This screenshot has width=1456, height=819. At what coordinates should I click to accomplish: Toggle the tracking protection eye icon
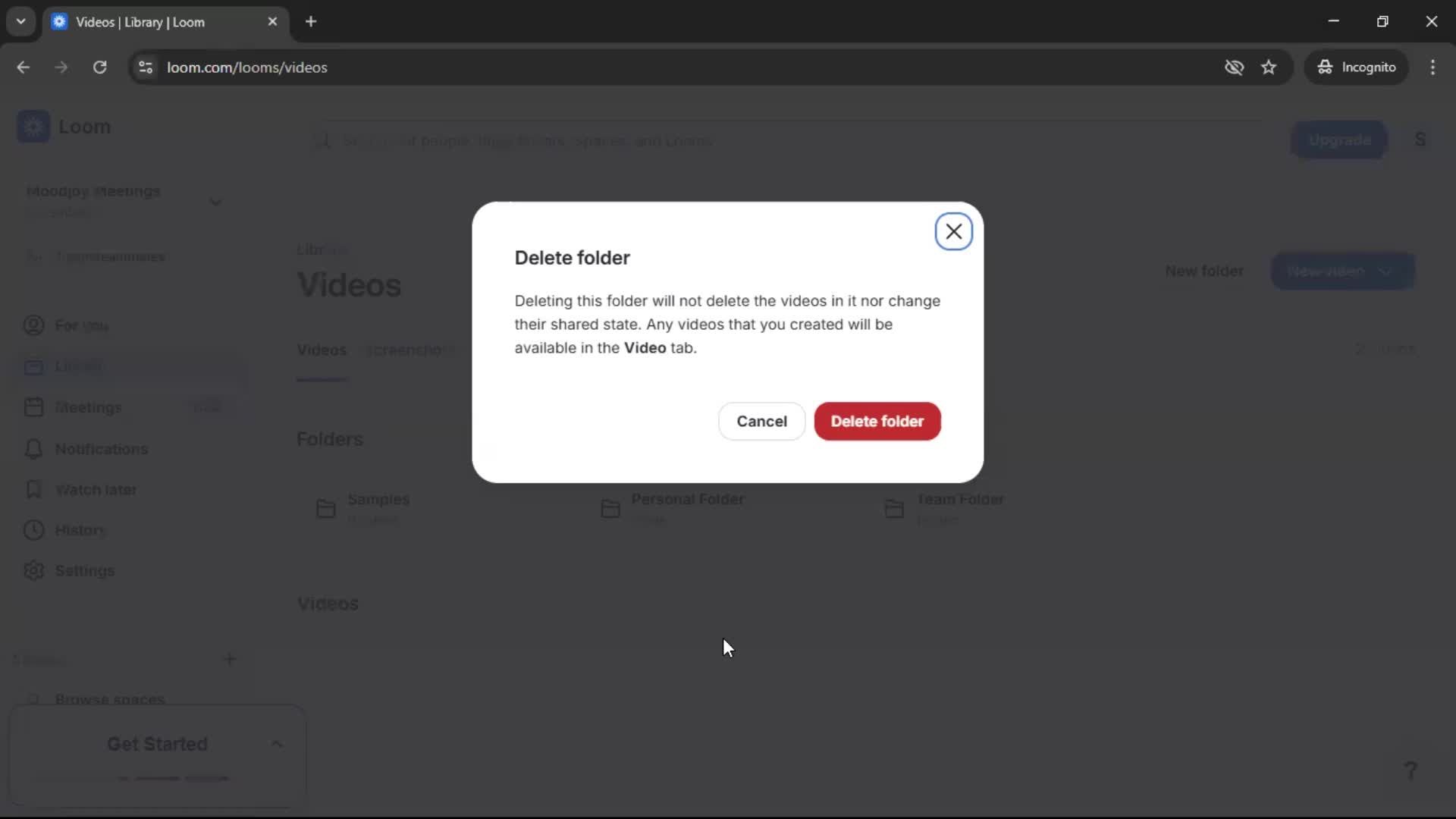(x=1235, y=67)
